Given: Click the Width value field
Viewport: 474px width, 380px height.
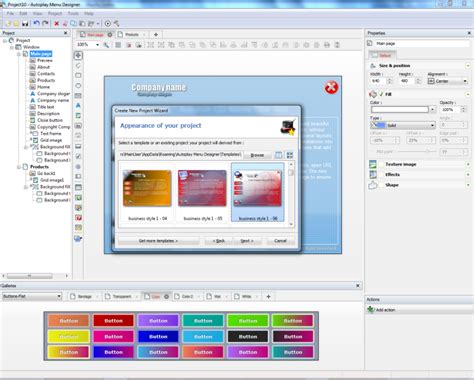Looking at the screenshot, I should [x=378, y=81].
